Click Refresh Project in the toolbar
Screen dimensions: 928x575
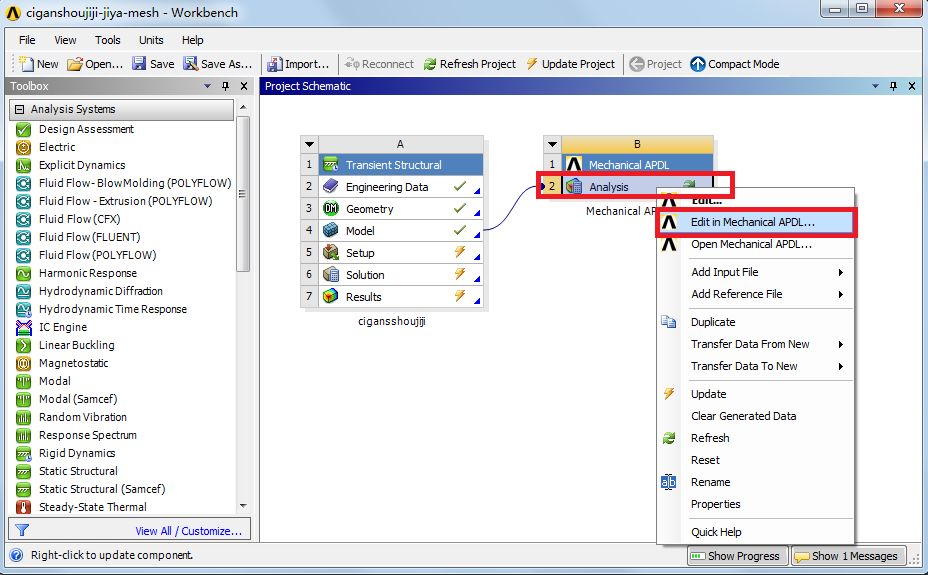(x=470, y=64)
